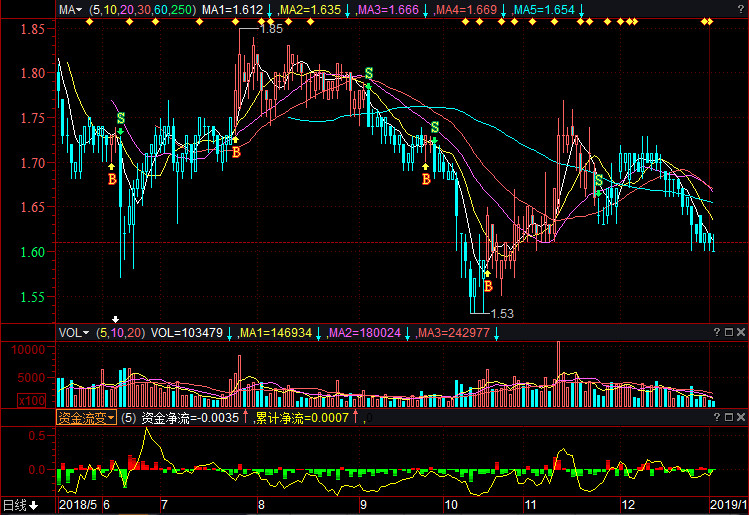Image resolution: width=749 pixels, height=515 pixels.
Task: Select the VOL=103479 value
Action: (187, 333)
